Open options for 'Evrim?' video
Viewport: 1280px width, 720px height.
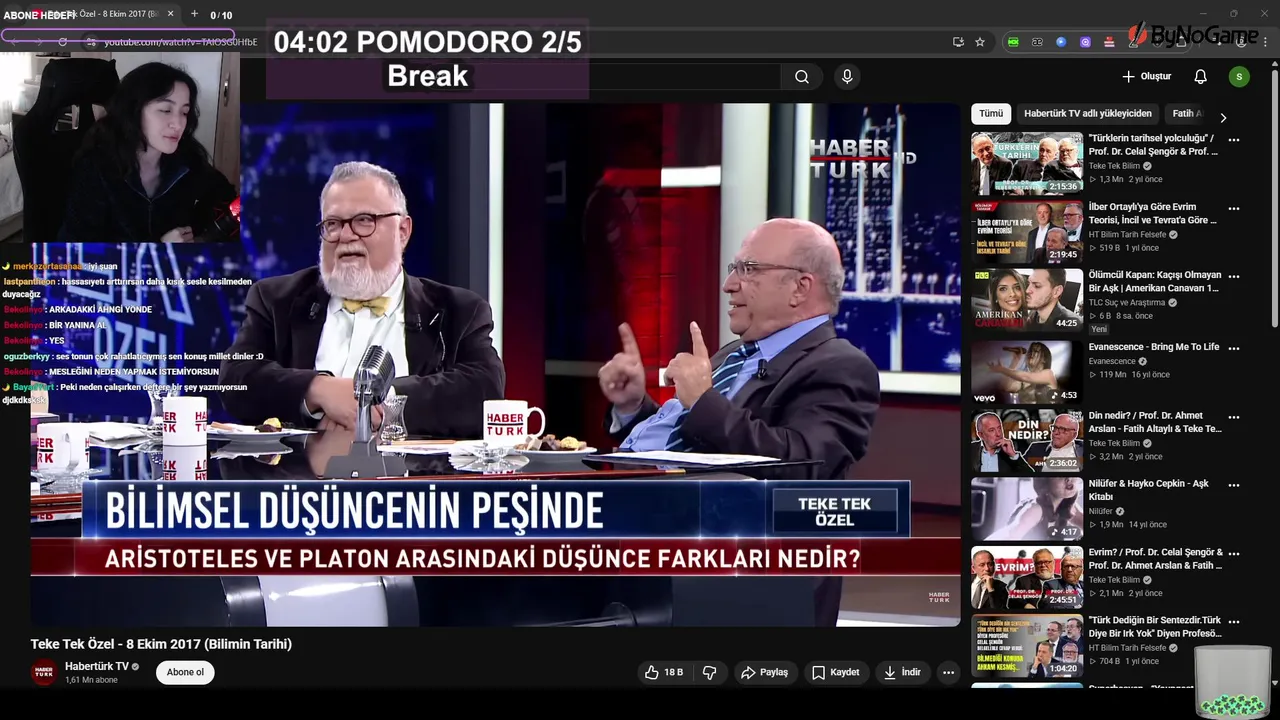1234,553
